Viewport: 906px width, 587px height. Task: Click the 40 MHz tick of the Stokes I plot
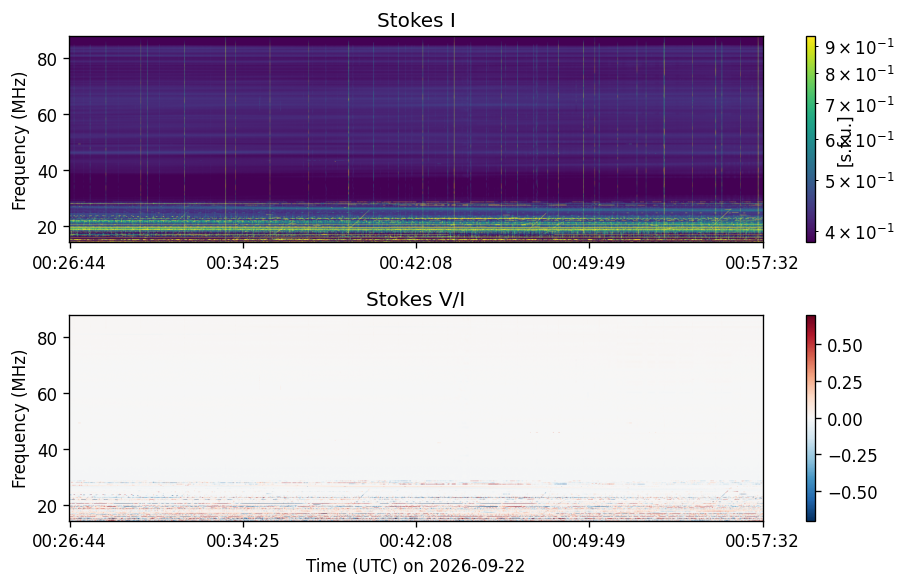click(x=47, y=171)
